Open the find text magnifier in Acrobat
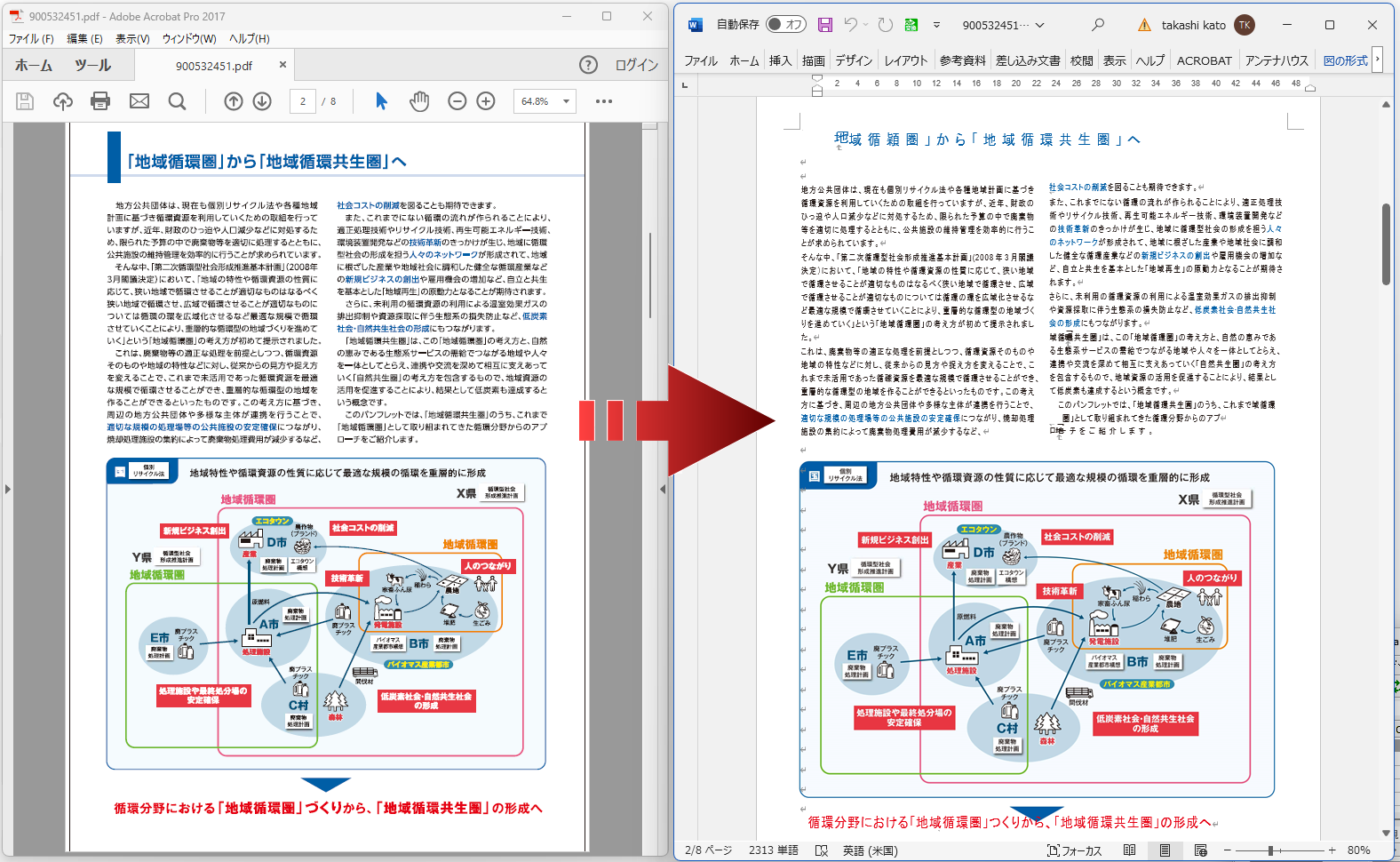 coord(178,101)
